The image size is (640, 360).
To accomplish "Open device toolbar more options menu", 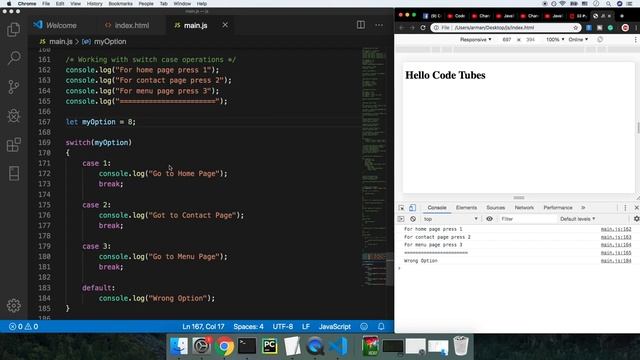I will [x=636, y=40].
